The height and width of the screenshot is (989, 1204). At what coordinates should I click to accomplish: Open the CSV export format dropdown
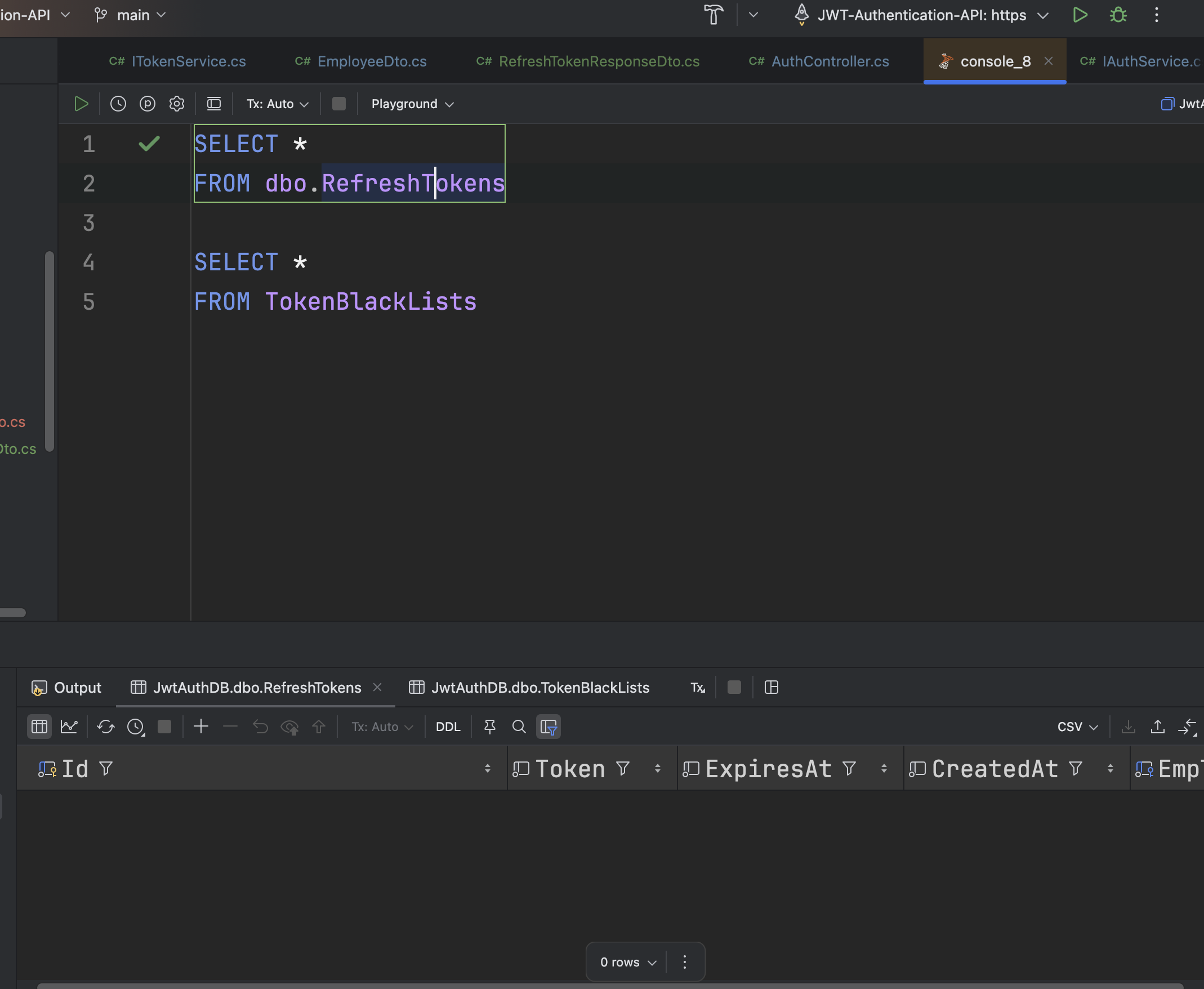[1077, 727]
